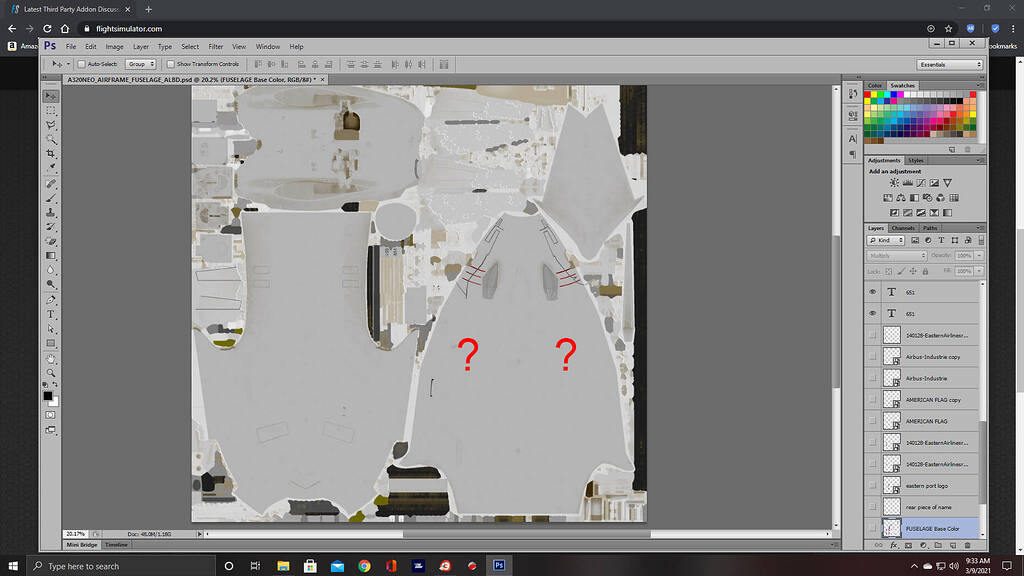1024x576 pixels.
Task: Open the Filter menu
Action: click(215, 46)
